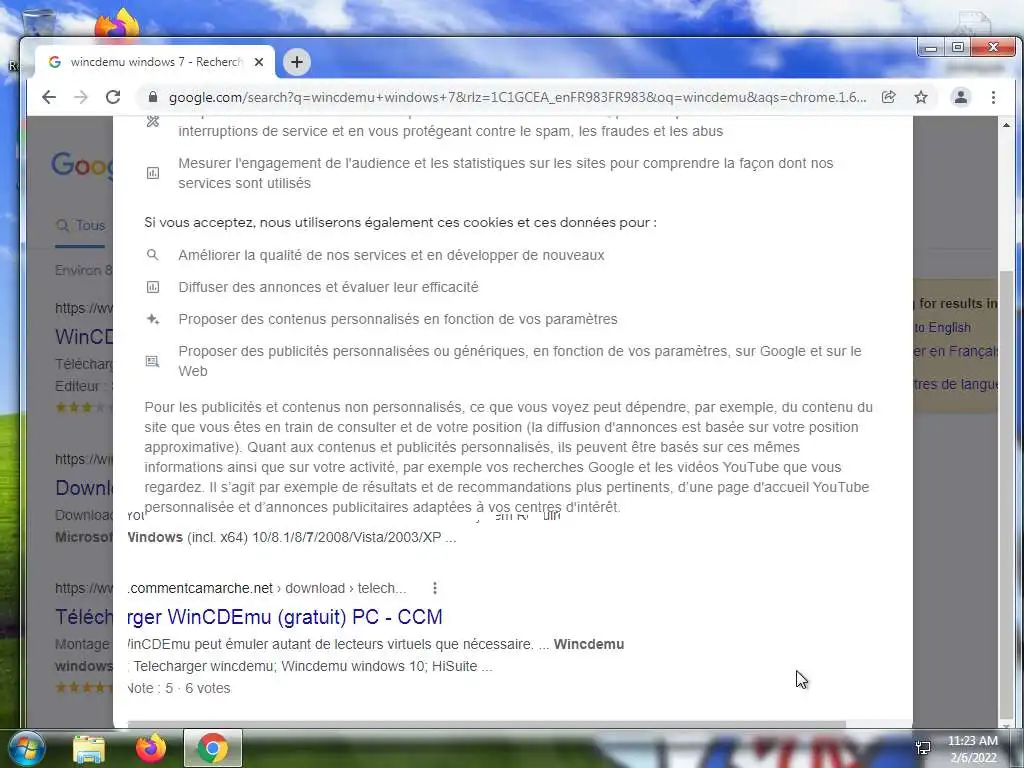Bookmark this page with the star icon

click(921, 97)
